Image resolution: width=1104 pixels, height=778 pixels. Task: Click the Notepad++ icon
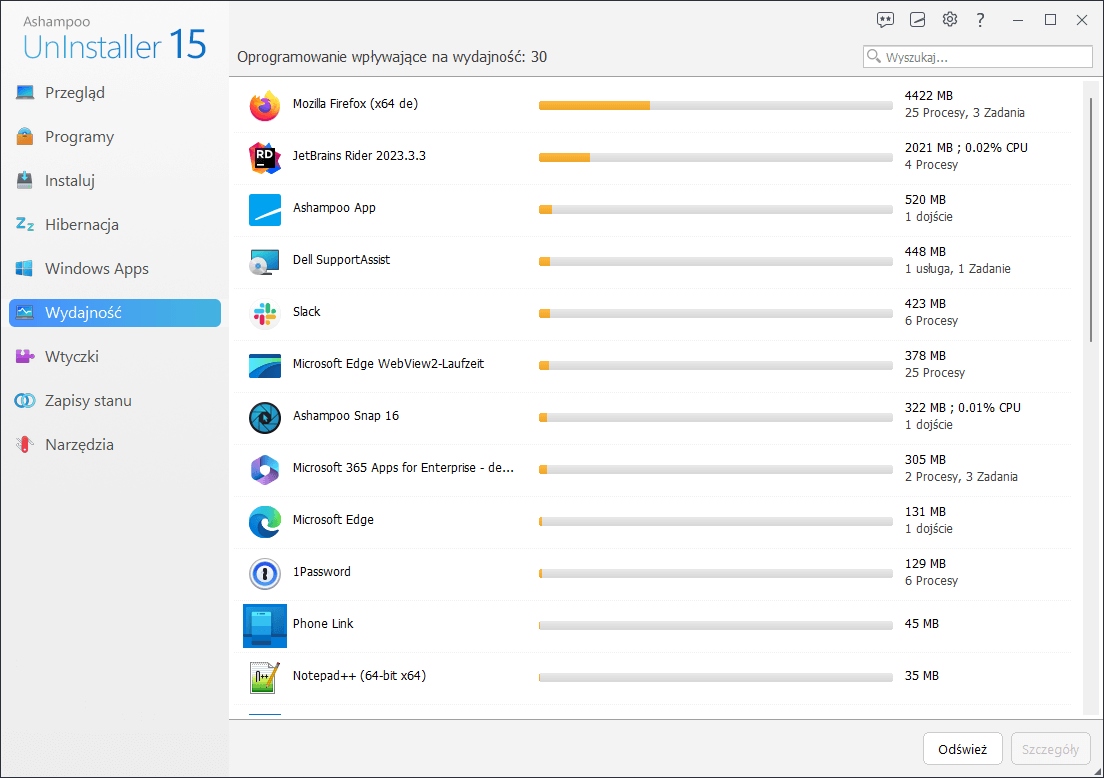(265, 678)
